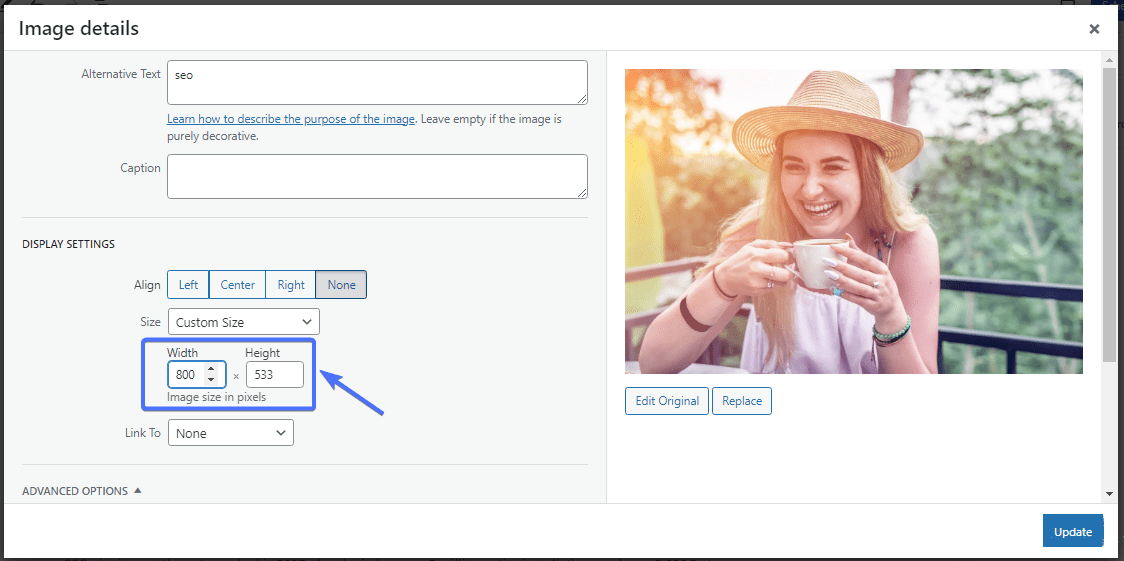Click the scrollbar's down arrow
The image size is (1124, 561).
point(1109,494)
